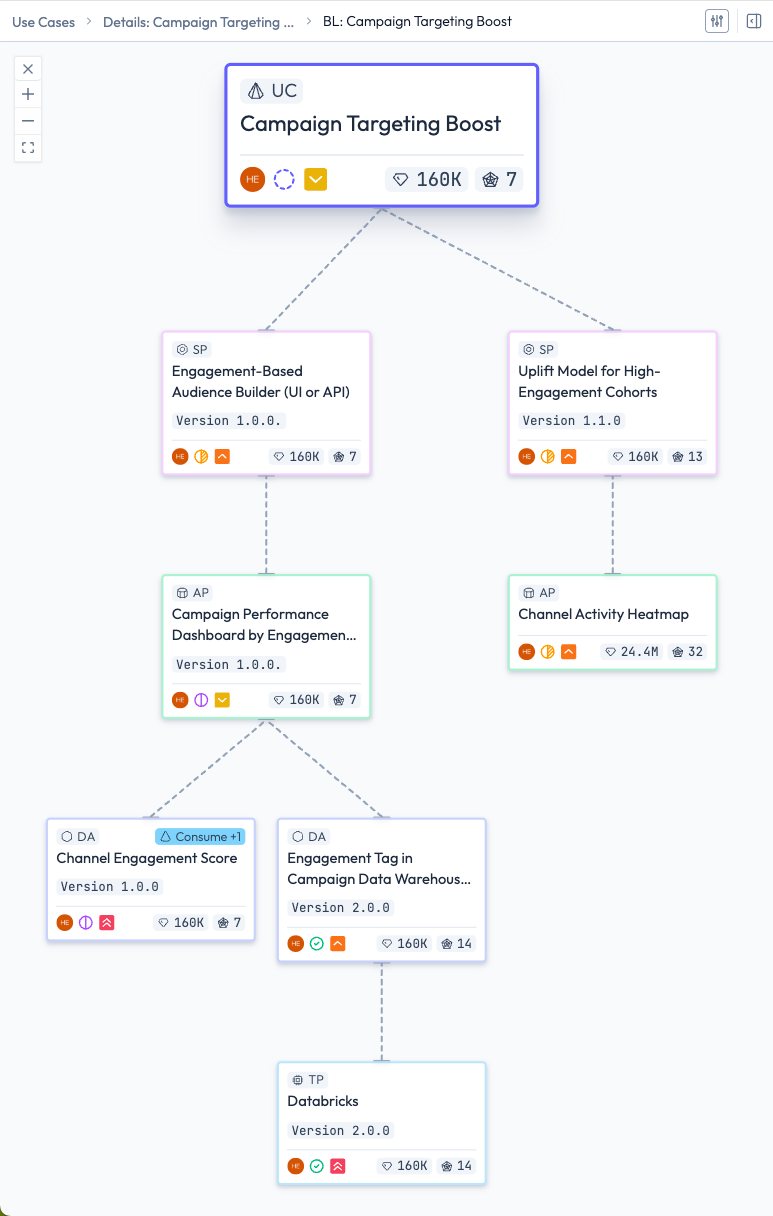773x1216 pixels.
Task: Toggle the pink chevron on Channel Engagement Score
Action: coord(107,922)
